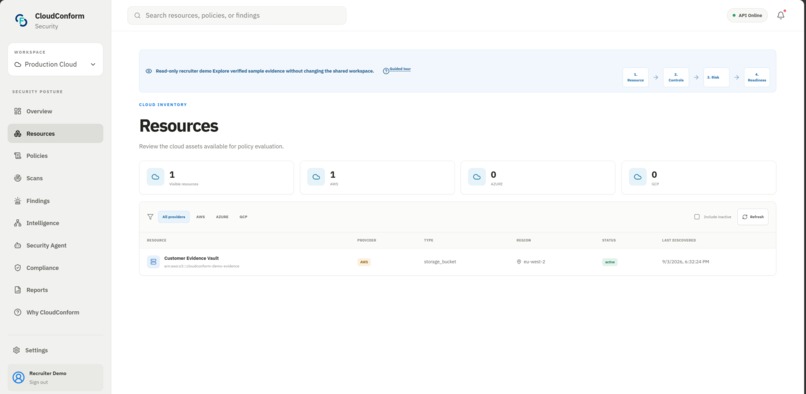Open the Security Agent sidebar icon
The image size is (806, 394).
tap(17, 245)
